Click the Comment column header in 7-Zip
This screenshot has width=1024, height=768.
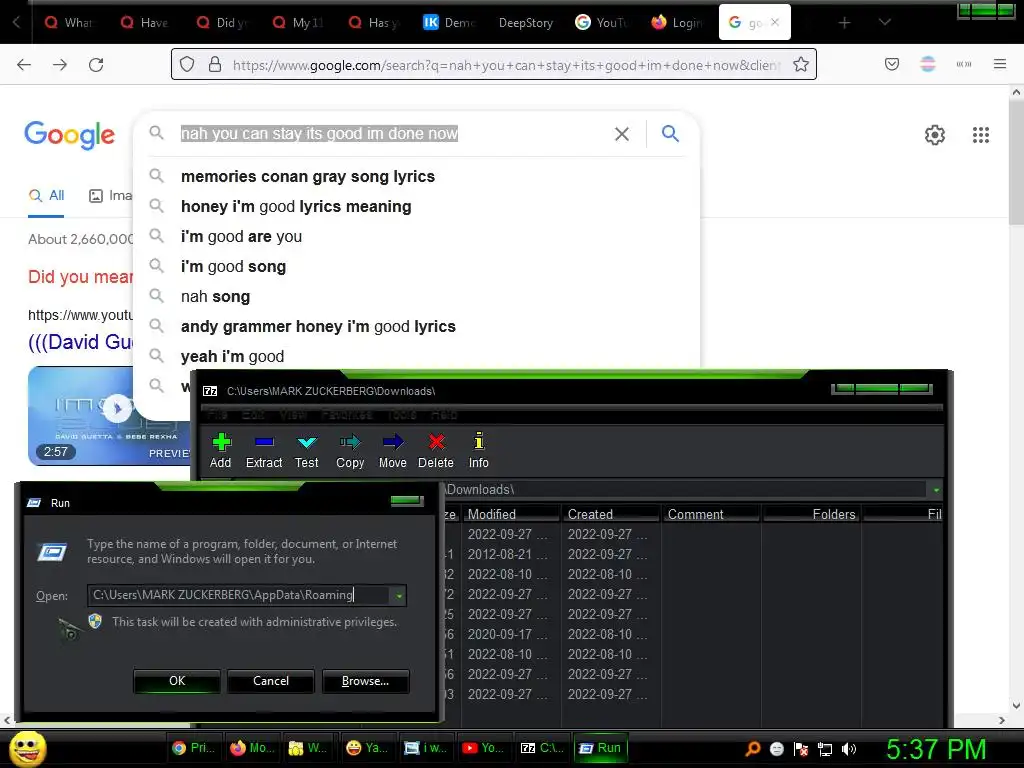pyautogui.click(x=711, y=515)
